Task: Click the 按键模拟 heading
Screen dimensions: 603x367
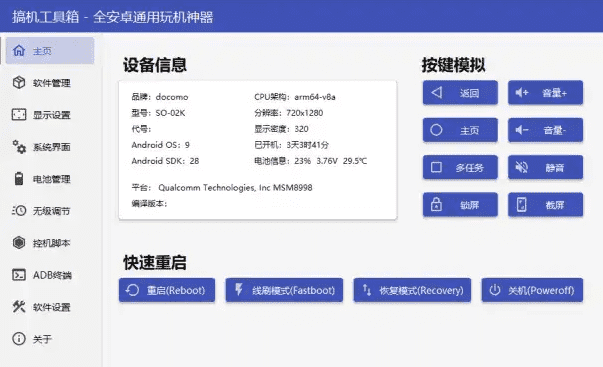Action: pos(453,65)
